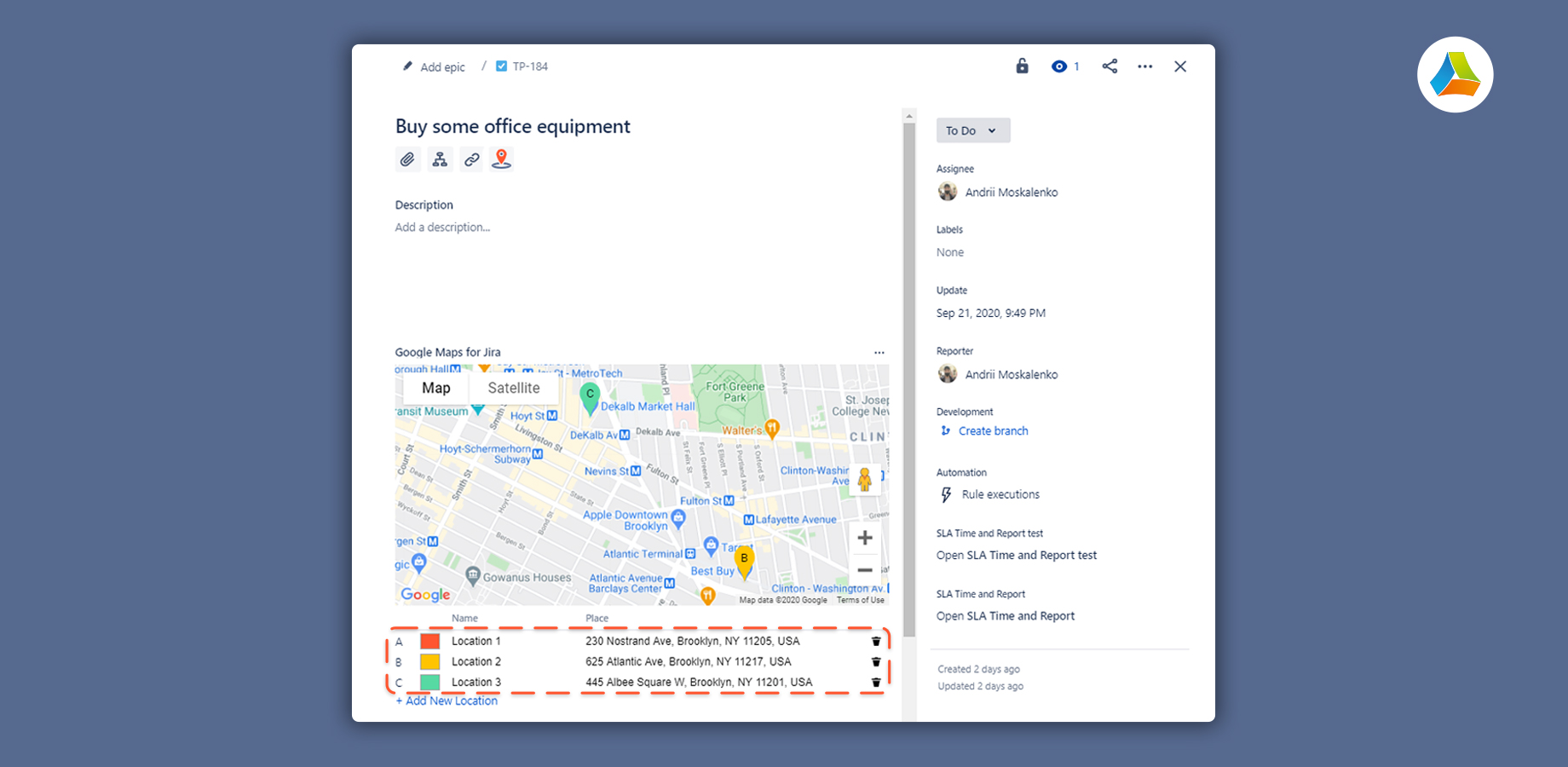The image size is (1568, 767).
Task: Click the yellow Location 2 color swatch
Action: pos(429,661)
